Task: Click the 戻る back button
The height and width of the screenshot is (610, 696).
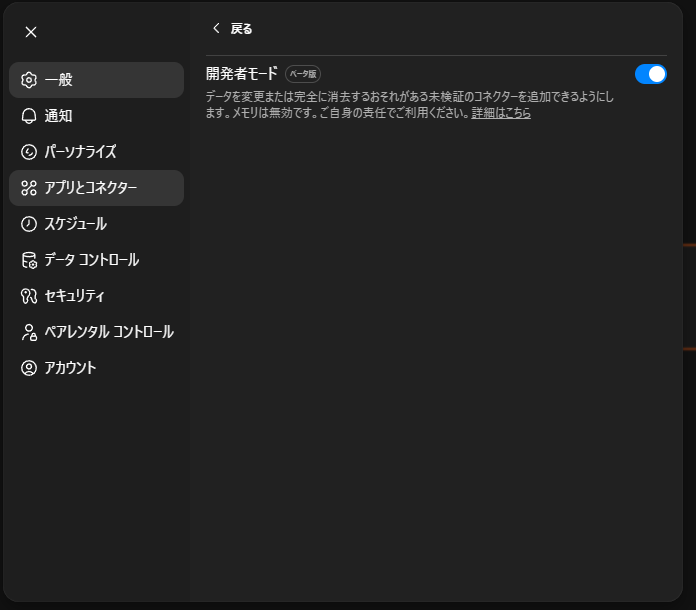Action: coord(232,28)
